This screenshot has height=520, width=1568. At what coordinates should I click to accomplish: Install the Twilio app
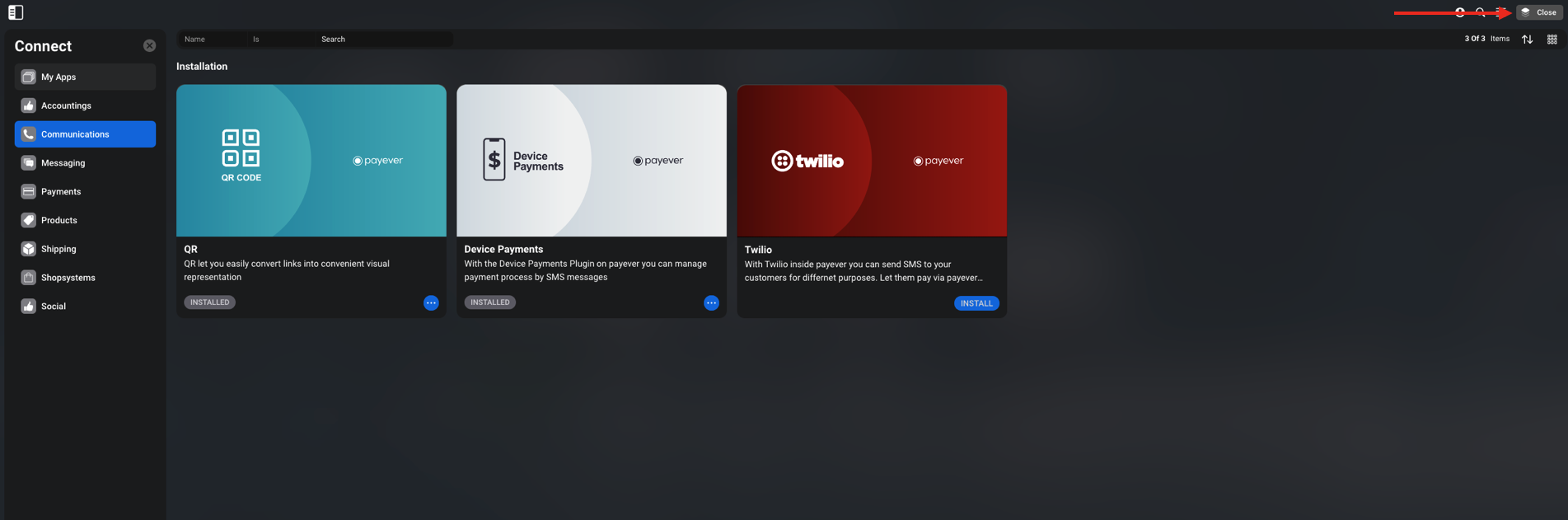coord(976,303)
